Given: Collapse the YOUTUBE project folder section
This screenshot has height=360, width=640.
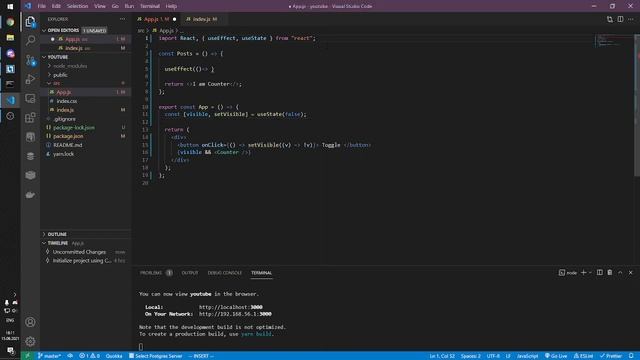Looking at the screenshot, I should point(44,57).
